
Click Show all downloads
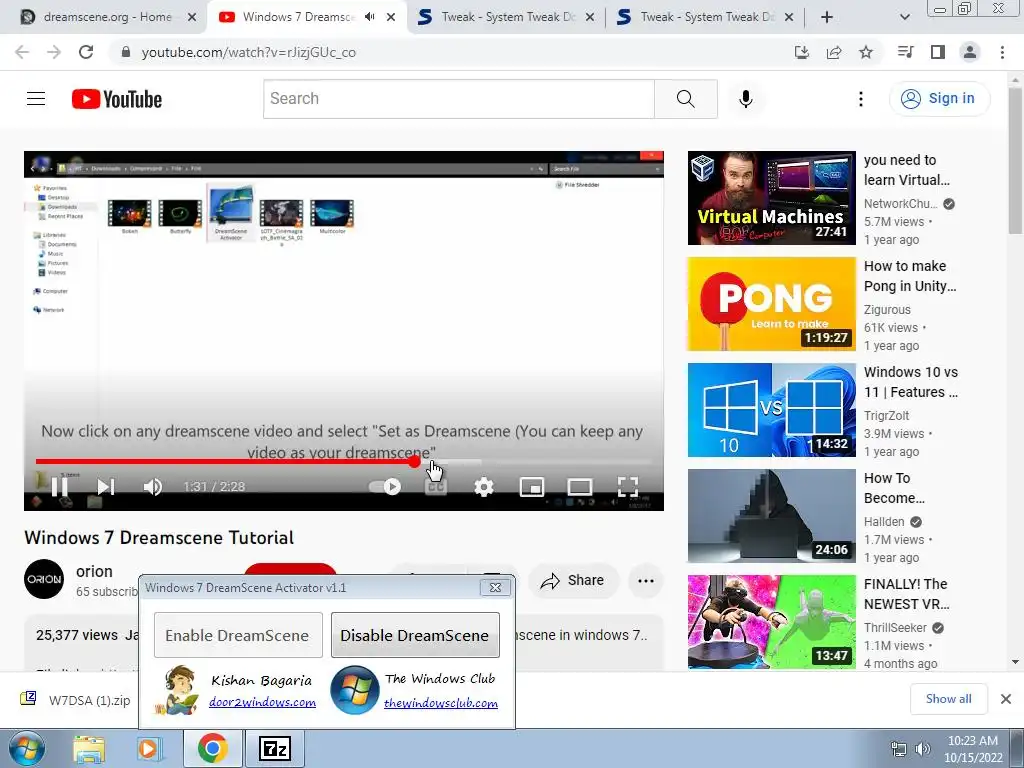[948, 699]
